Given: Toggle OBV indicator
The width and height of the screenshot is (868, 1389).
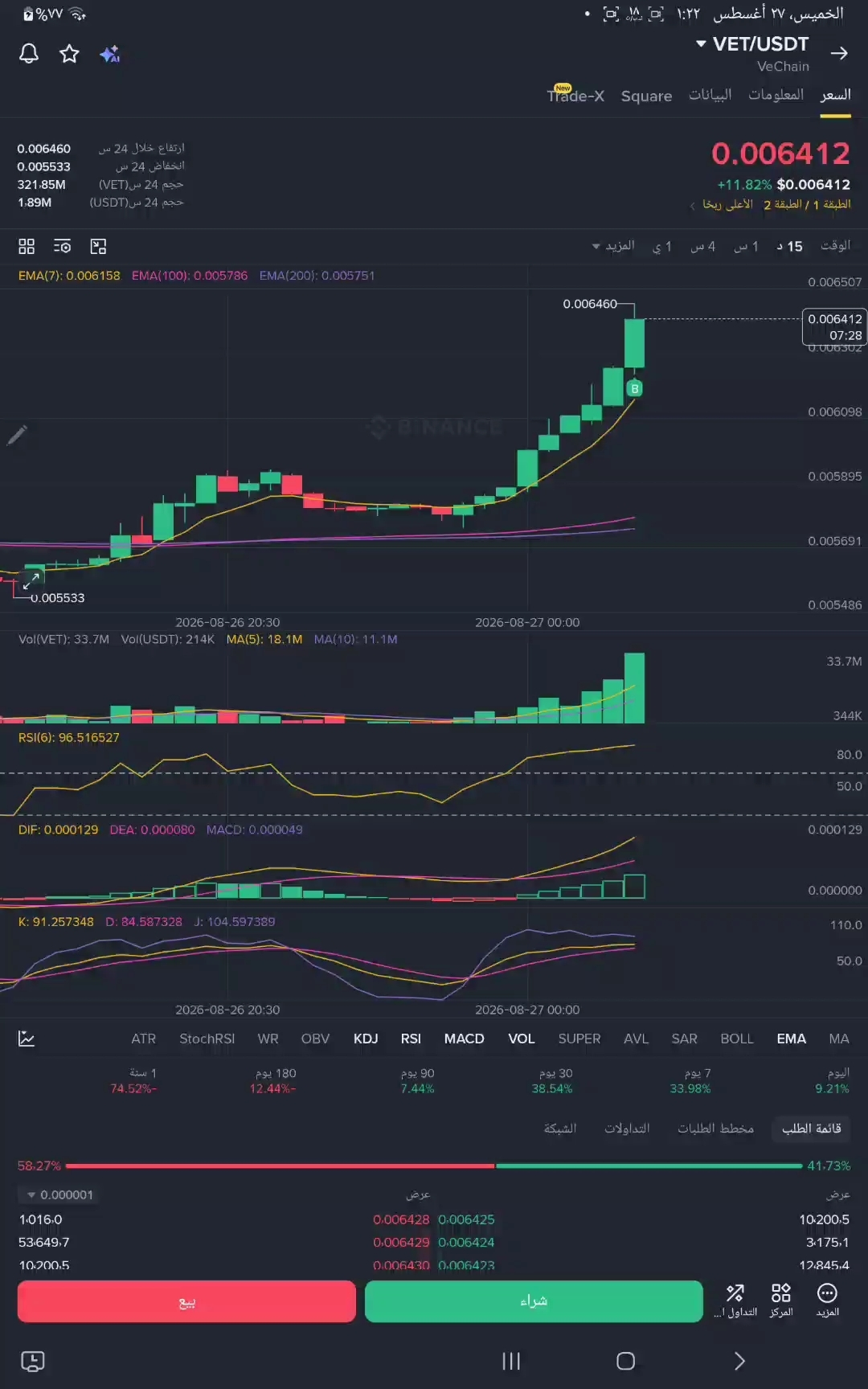Looking at the screenshot, I should pyautogui.click(x=315, y=1039).
